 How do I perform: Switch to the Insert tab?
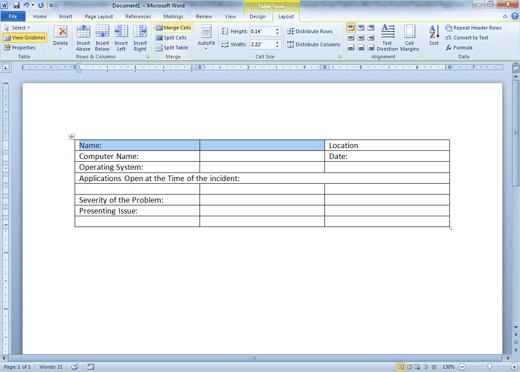point(65,16)
